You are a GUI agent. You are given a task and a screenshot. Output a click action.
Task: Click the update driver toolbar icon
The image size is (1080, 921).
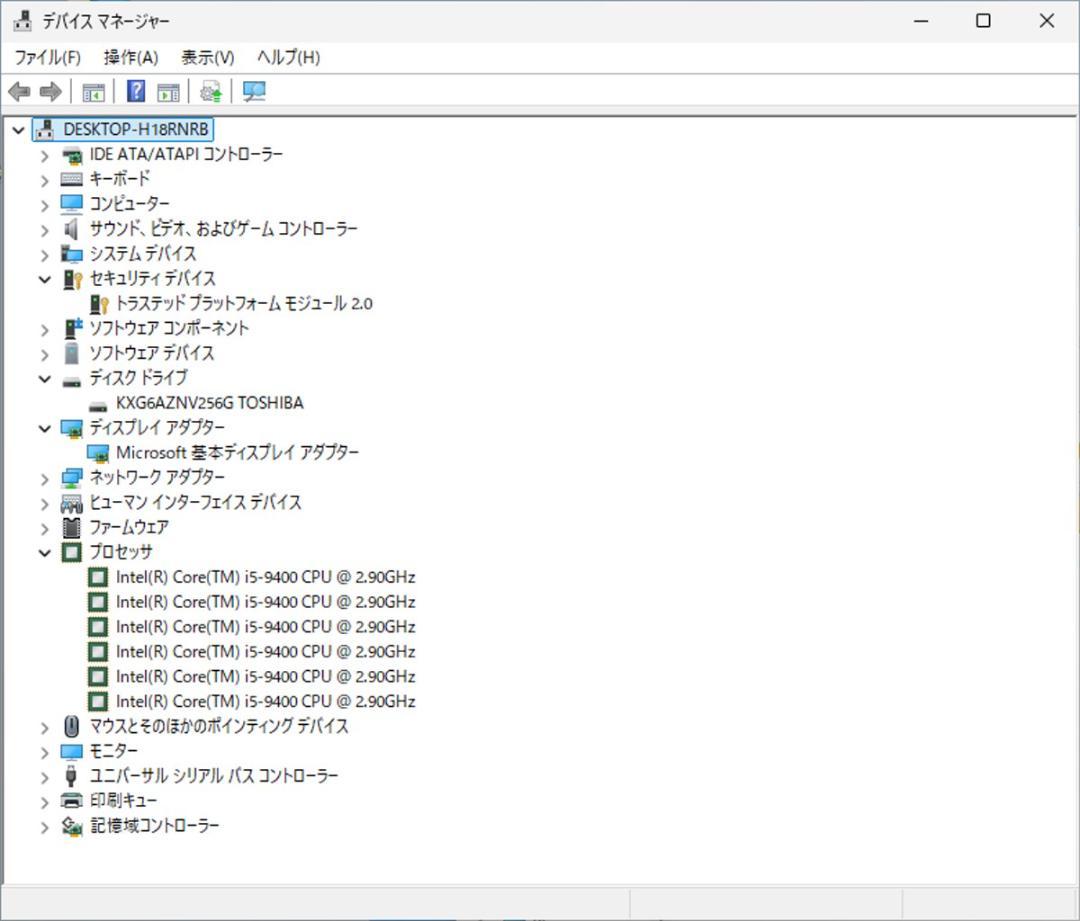click(x=211, y=91)
